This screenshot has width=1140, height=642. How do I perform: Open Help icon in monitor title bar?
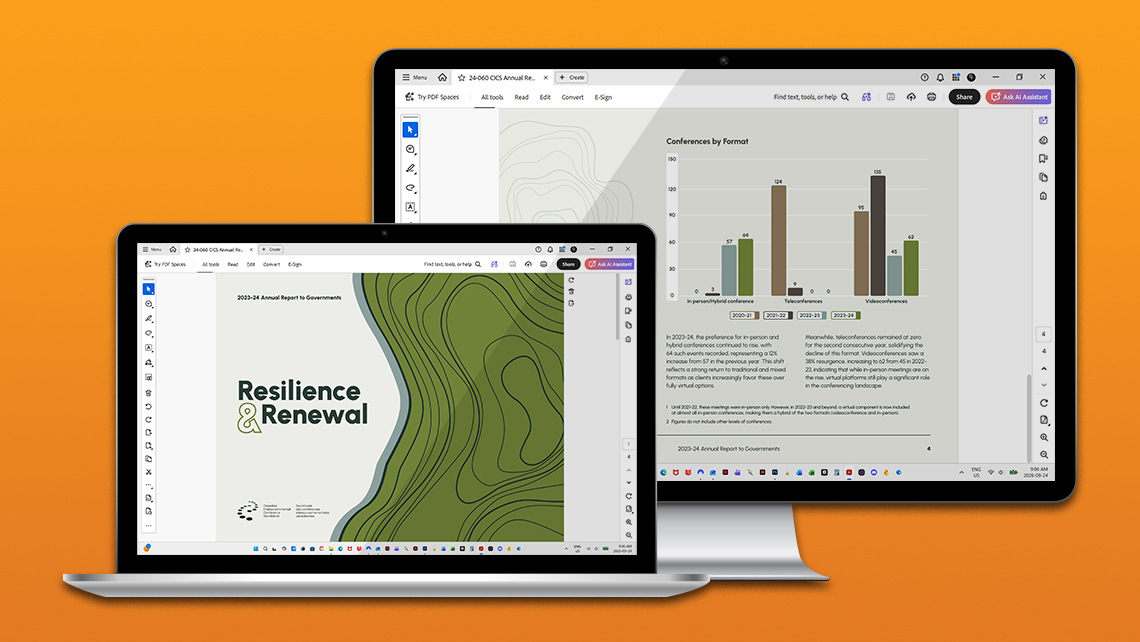[924, 77]
